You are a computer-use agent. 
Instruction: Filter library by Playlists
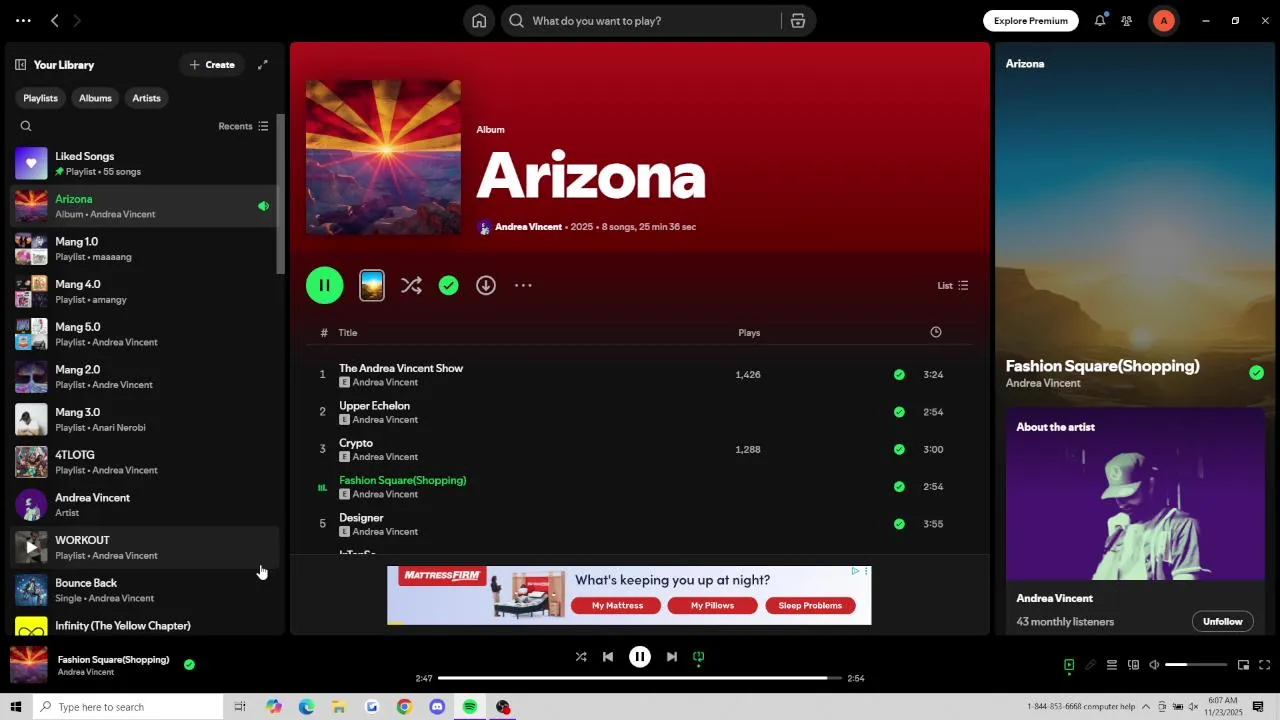(41, 98)
